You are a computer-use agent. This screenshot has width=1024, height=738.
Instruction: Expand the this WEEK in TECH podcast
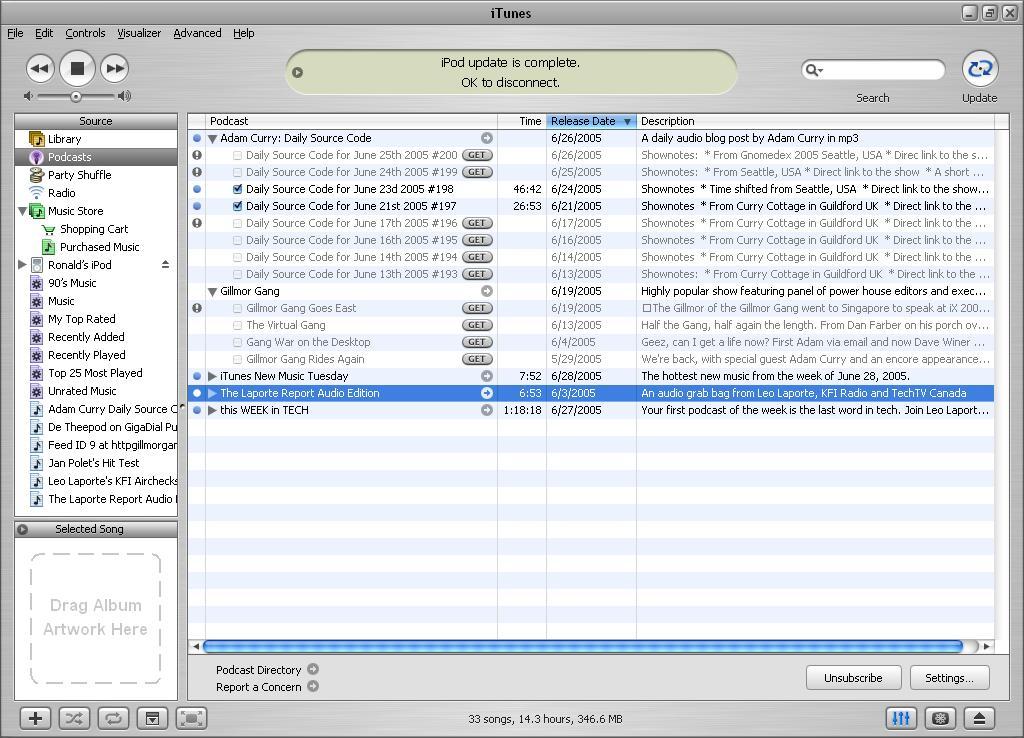(x=212, y=410)
